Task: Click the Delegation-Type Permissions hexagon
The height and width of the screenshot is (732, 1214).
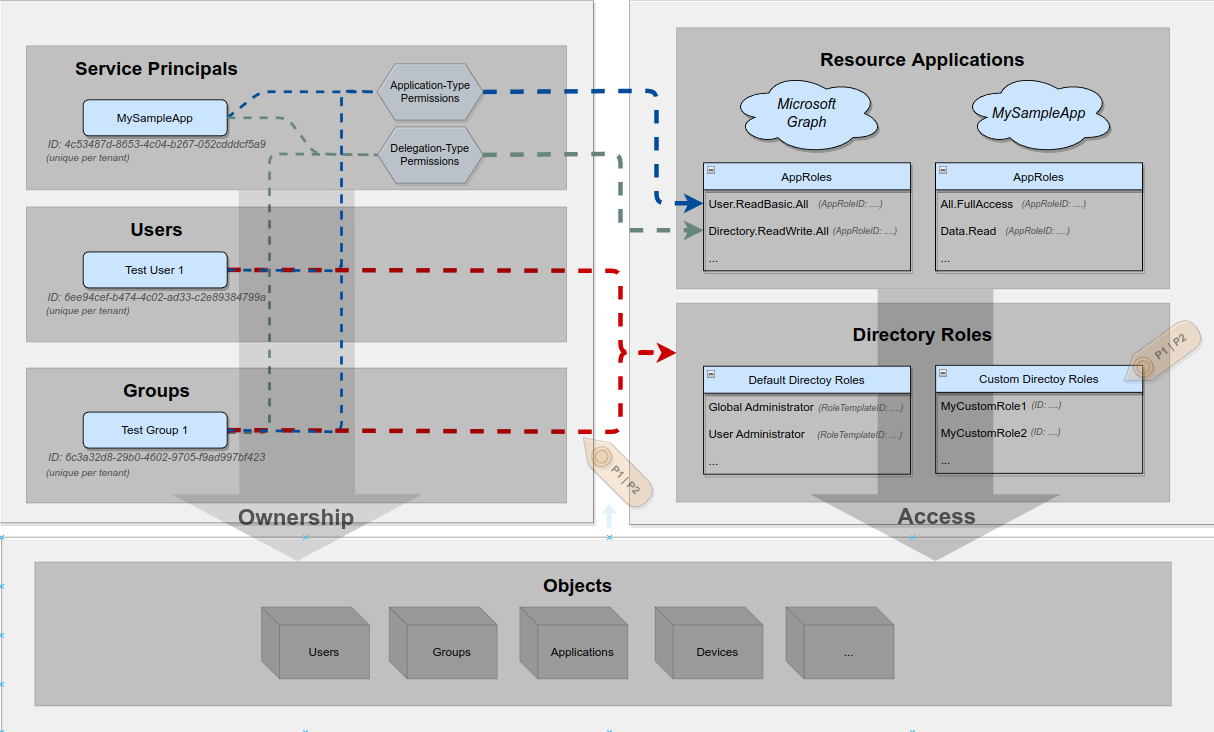Action: 429,154
